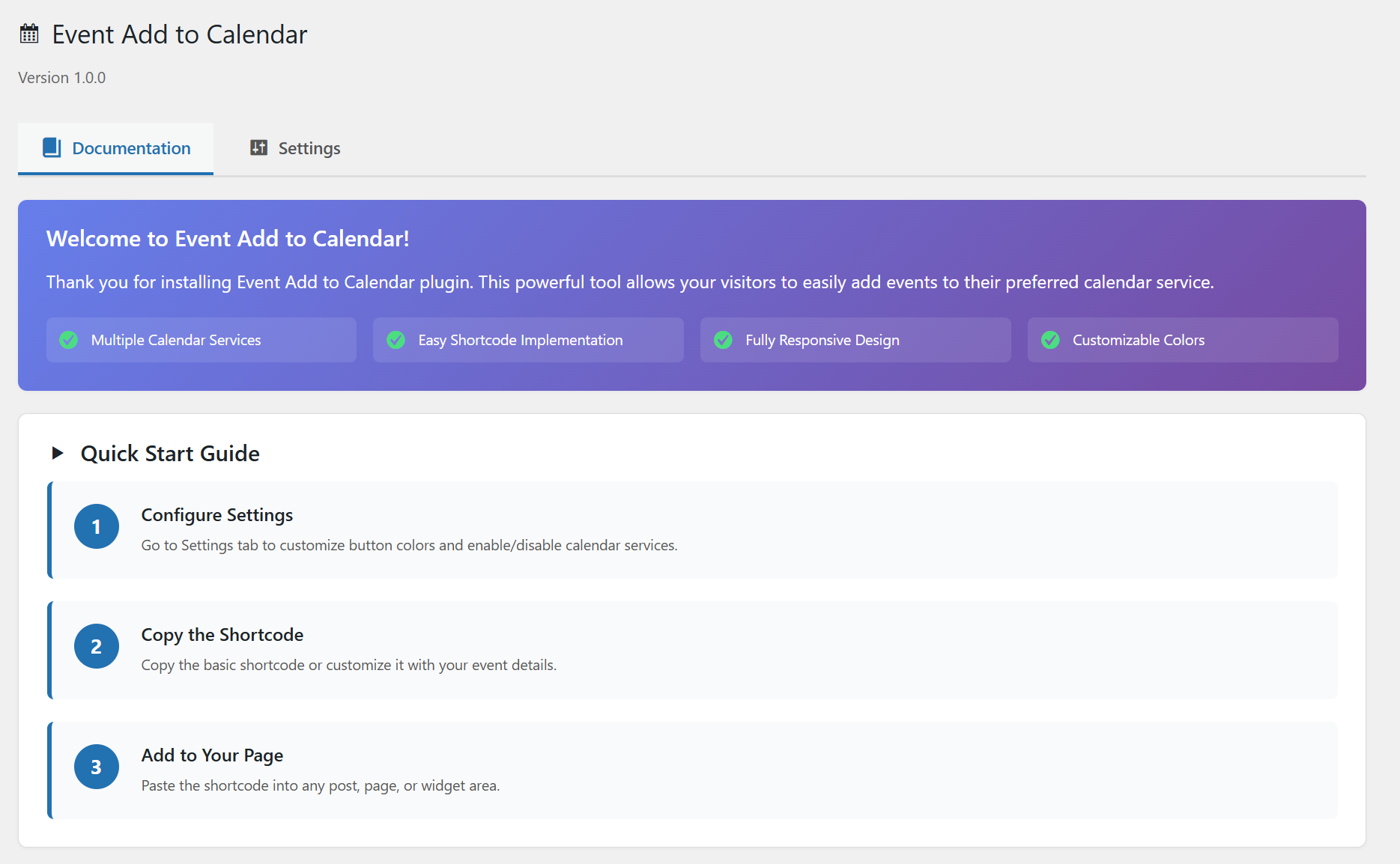
Task: Click the green check beside Customizable Colors
Action: pyautogui.click(x=1051, y=340)
